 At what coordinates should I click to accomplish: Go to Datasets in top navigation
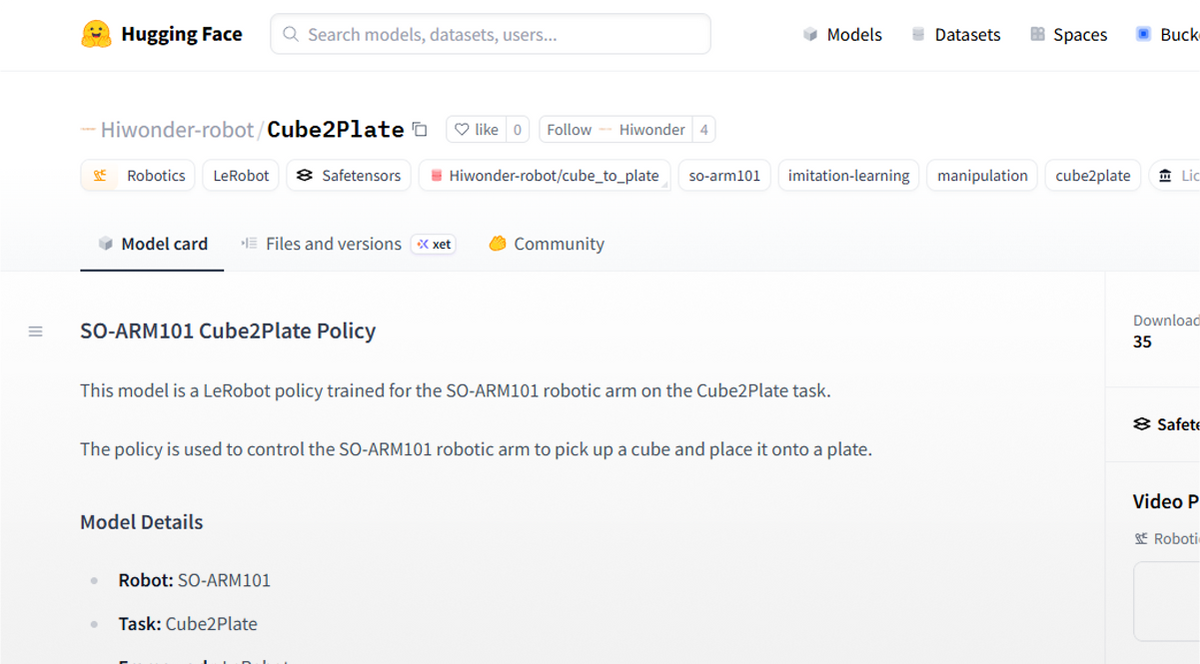[955, 34]
